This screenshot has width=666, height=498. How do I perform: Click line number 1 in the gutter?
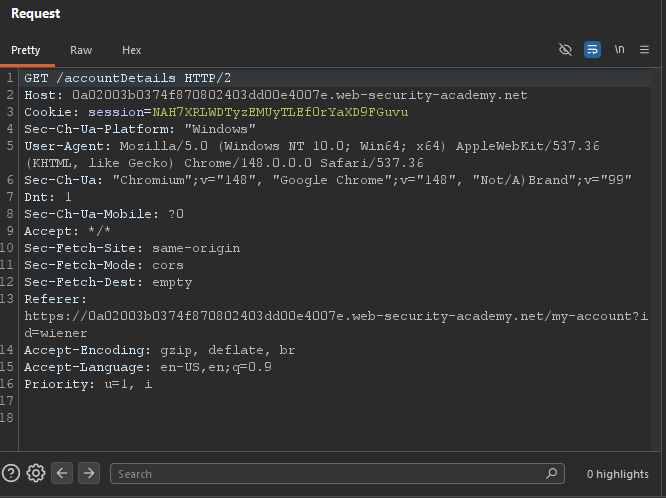(9, 78)
